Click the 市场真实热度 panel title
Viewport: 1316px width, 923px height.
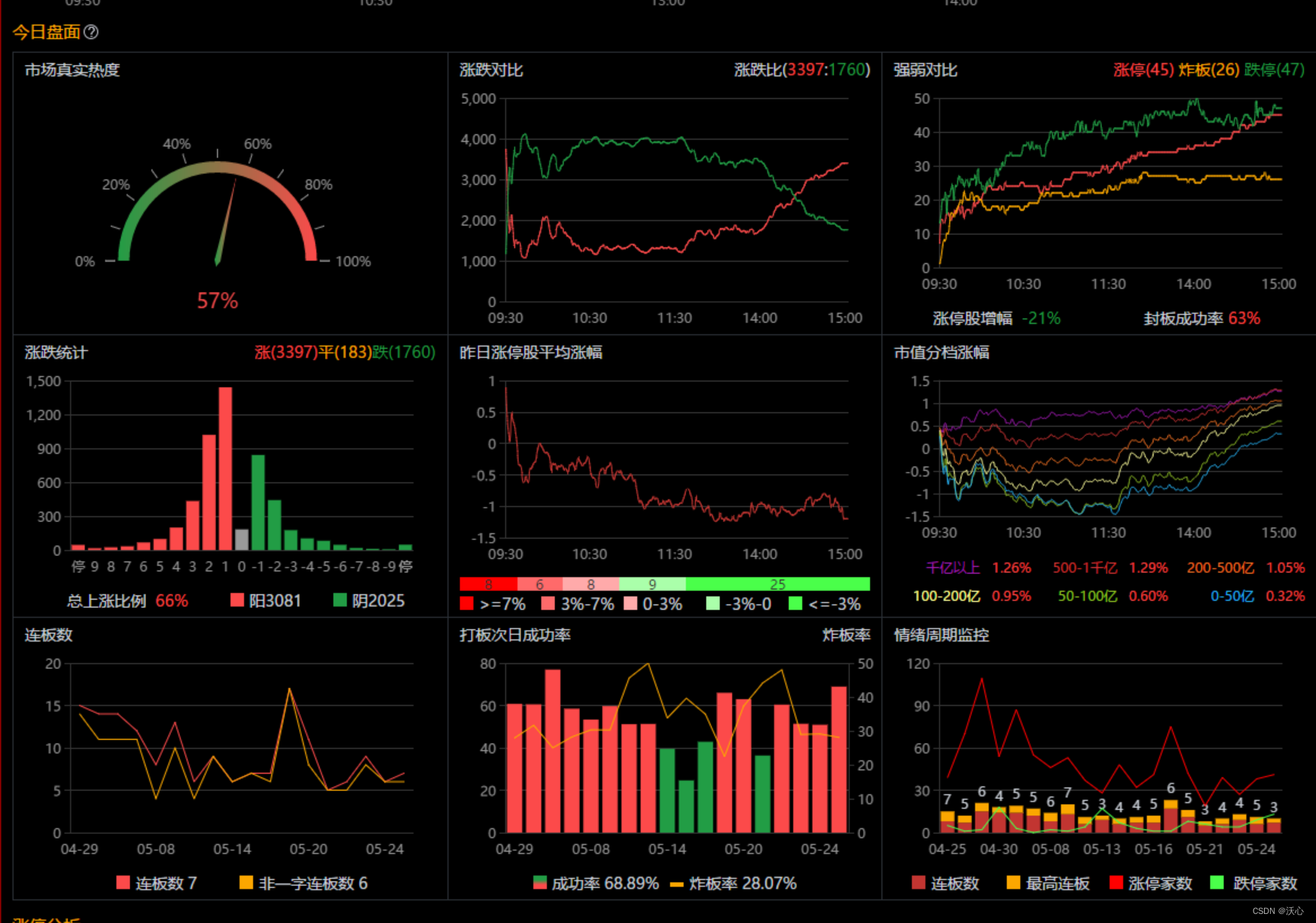[x=72, y=70]
